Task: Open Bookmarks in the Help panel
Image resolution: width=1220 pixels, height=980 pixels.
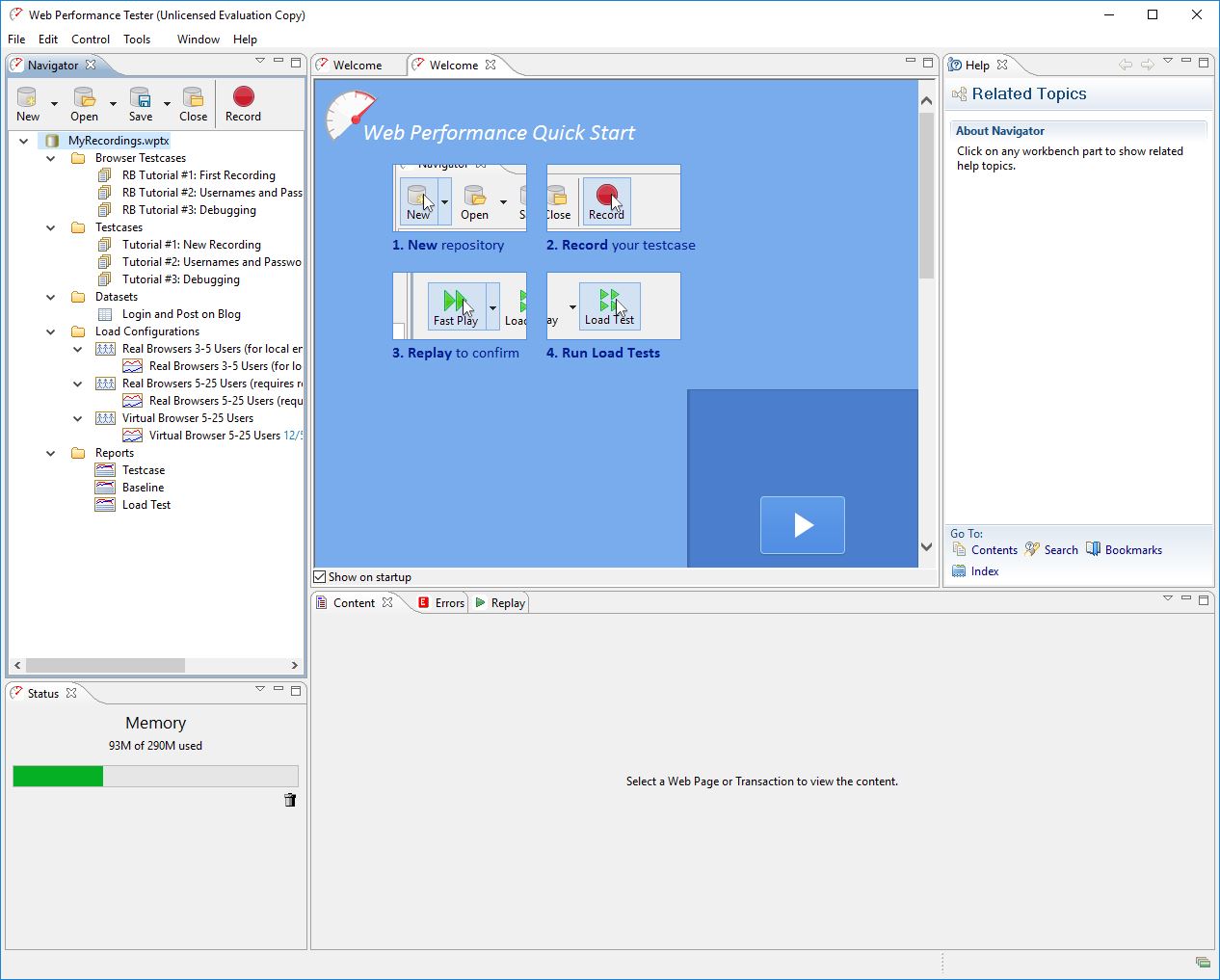Action: (1131, 549)
